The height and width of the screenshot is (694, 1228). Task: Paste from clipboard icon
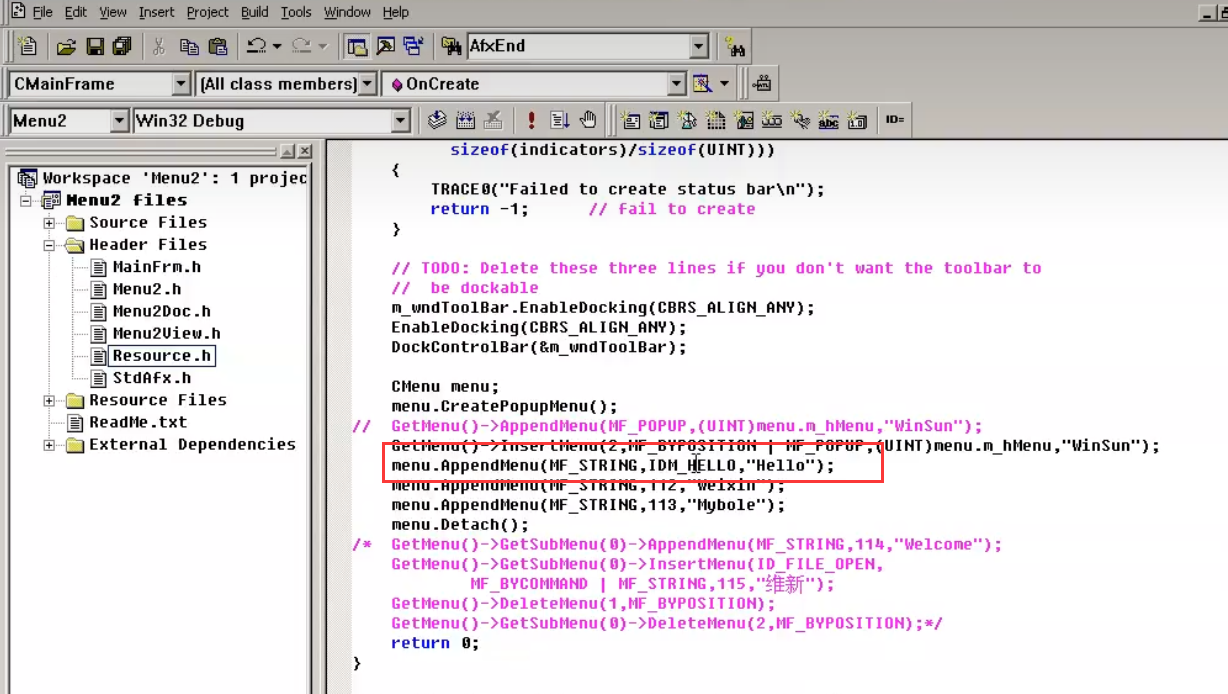pyautogui.click(x=217, y=46)
